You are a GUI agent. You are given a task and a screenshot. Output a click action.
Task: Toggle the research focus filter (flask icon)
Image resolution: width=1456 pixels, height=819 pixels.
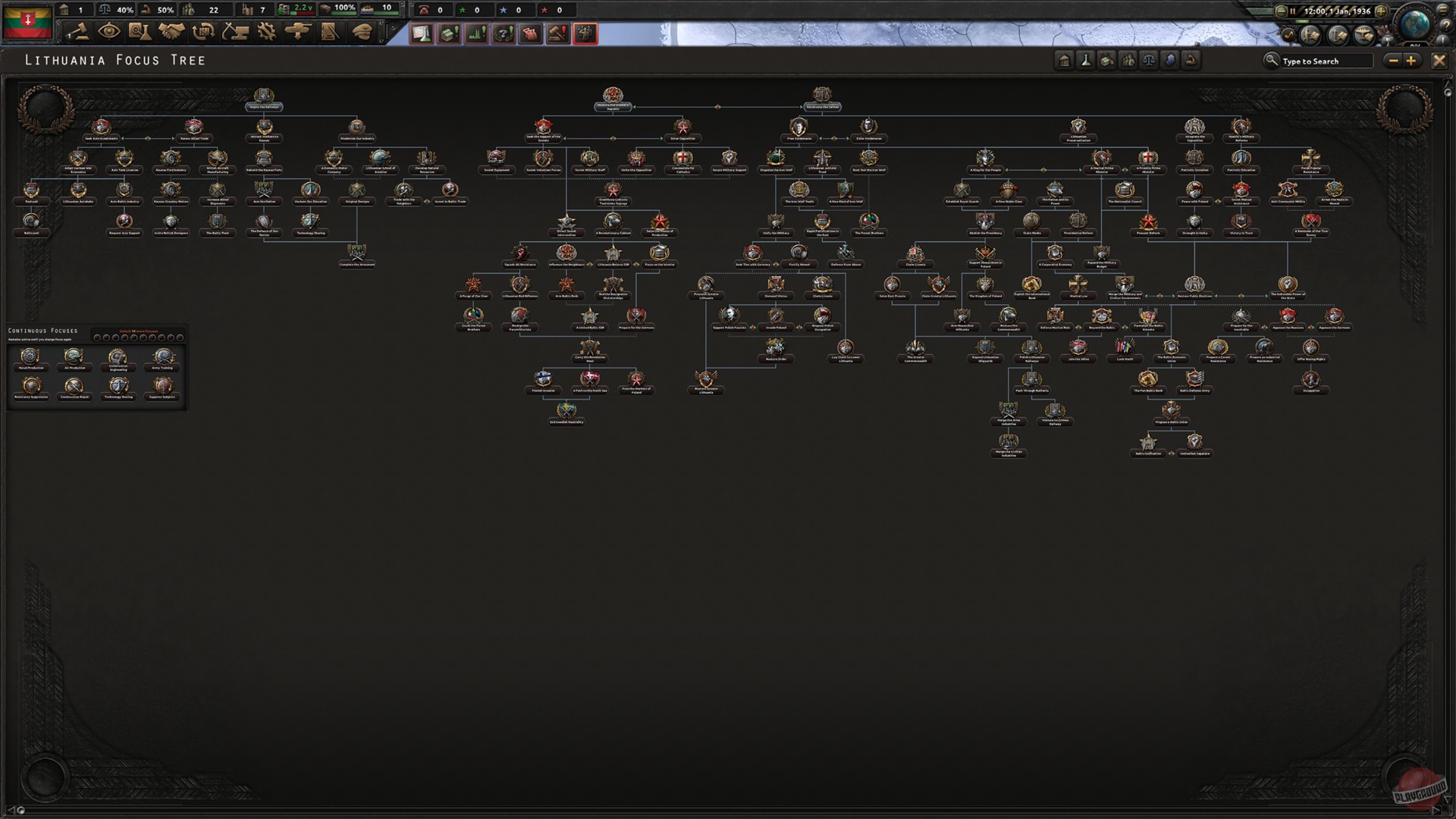tap(1085, 61)
